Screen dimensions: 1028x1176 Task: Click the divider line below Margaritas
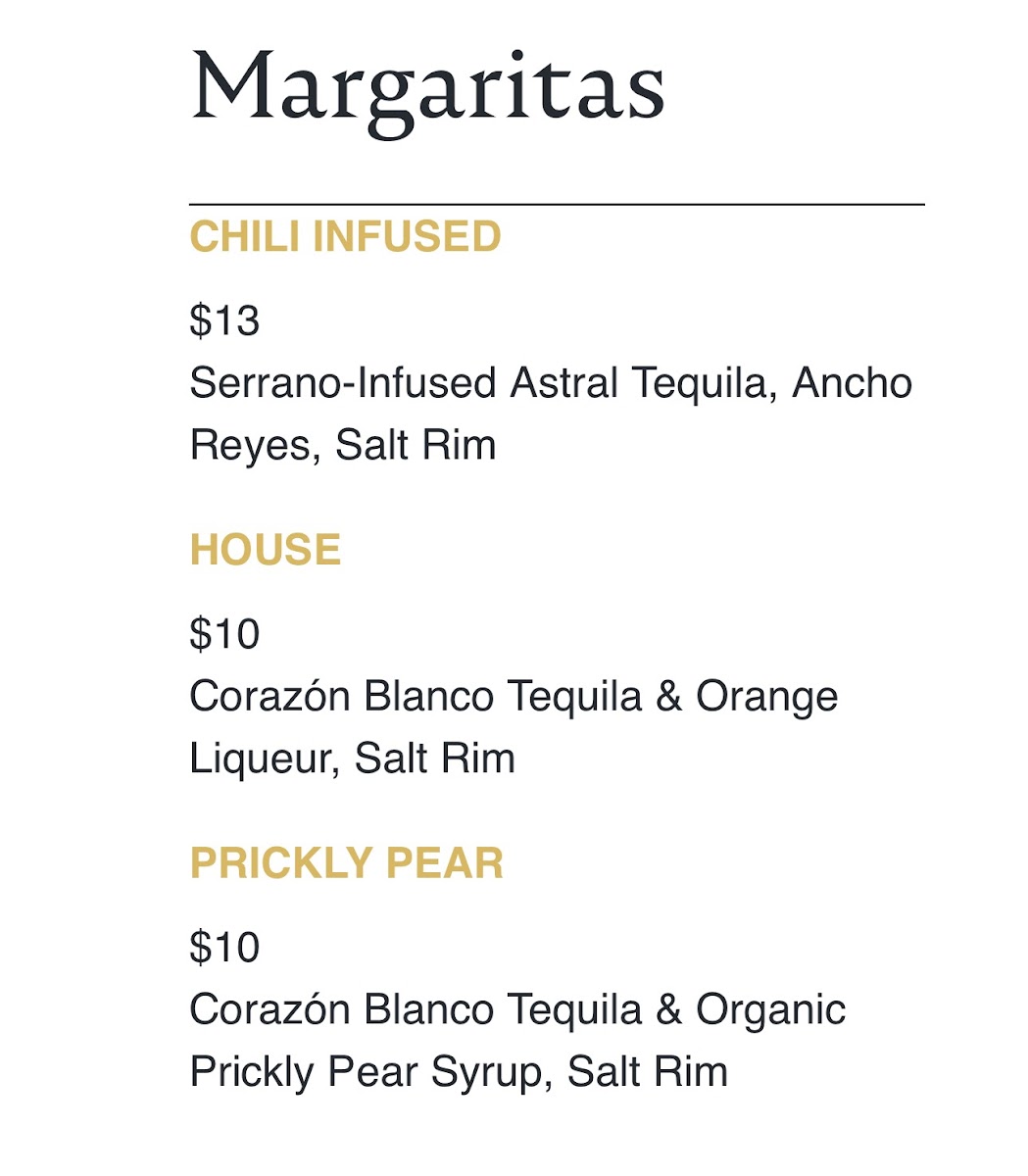[557, 205]
